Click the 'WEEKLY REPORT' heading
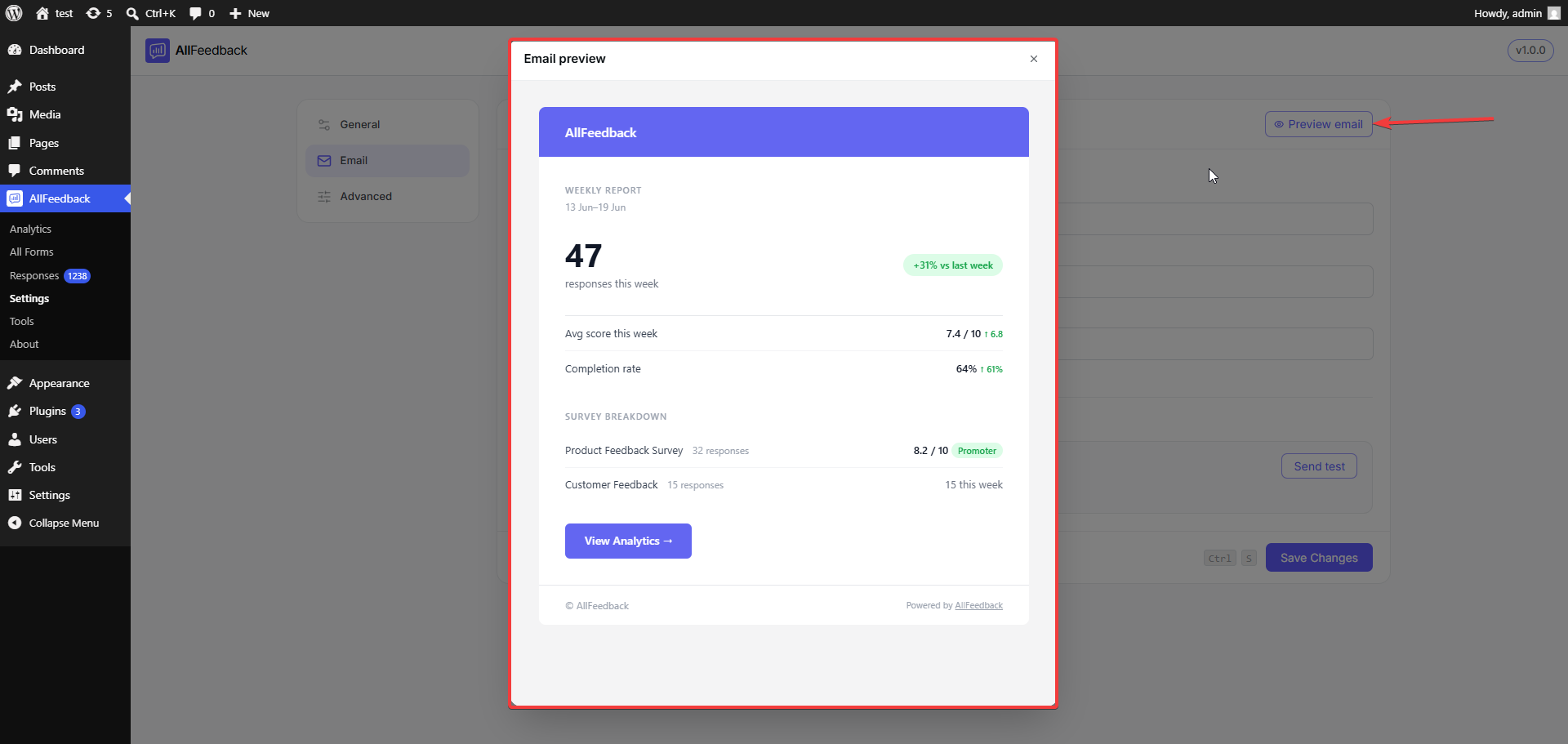Image resolution: width=1568 pixels, height=744 pixels. tap(604, 190)
